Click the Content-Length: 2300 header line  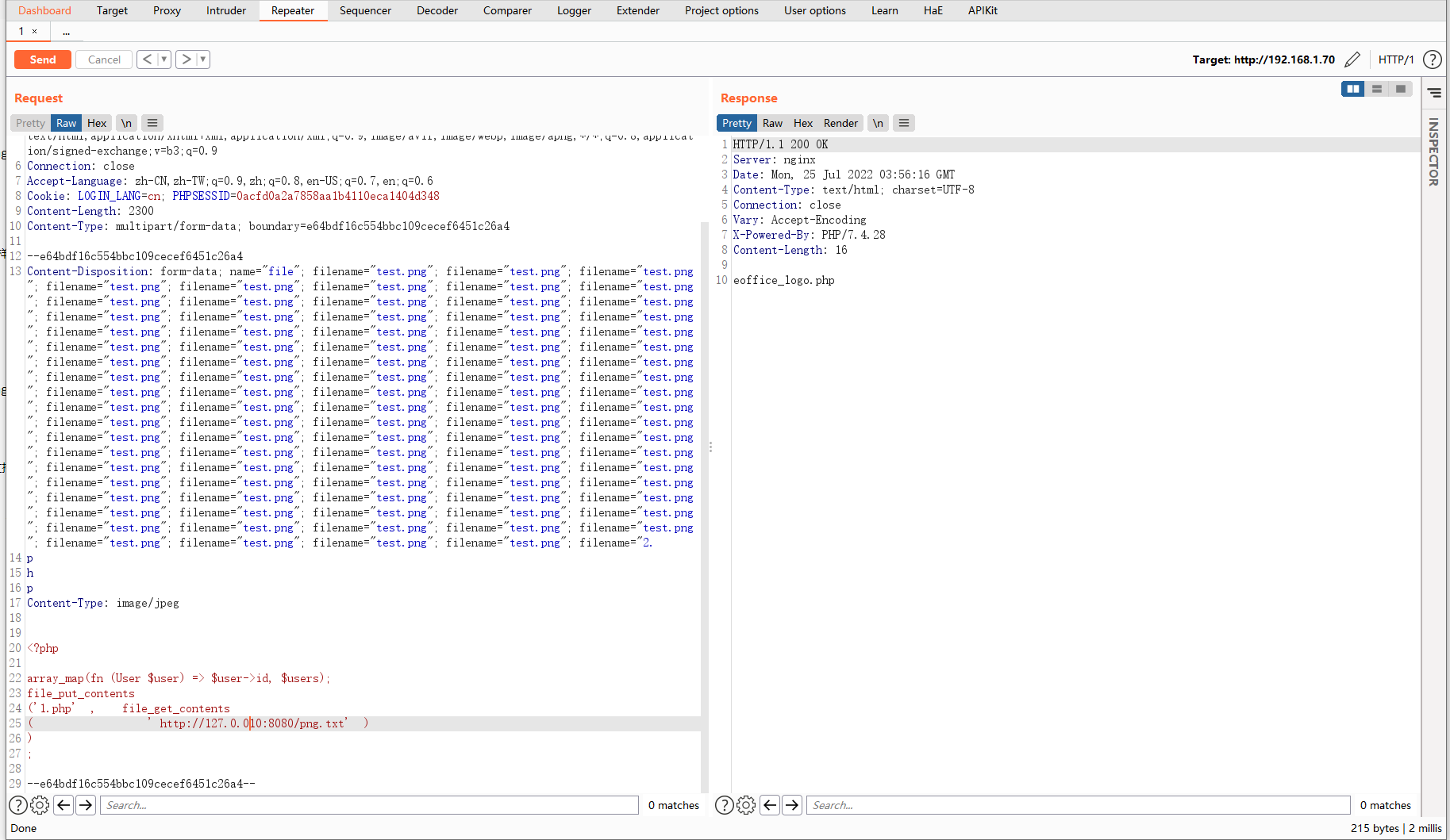90,211
